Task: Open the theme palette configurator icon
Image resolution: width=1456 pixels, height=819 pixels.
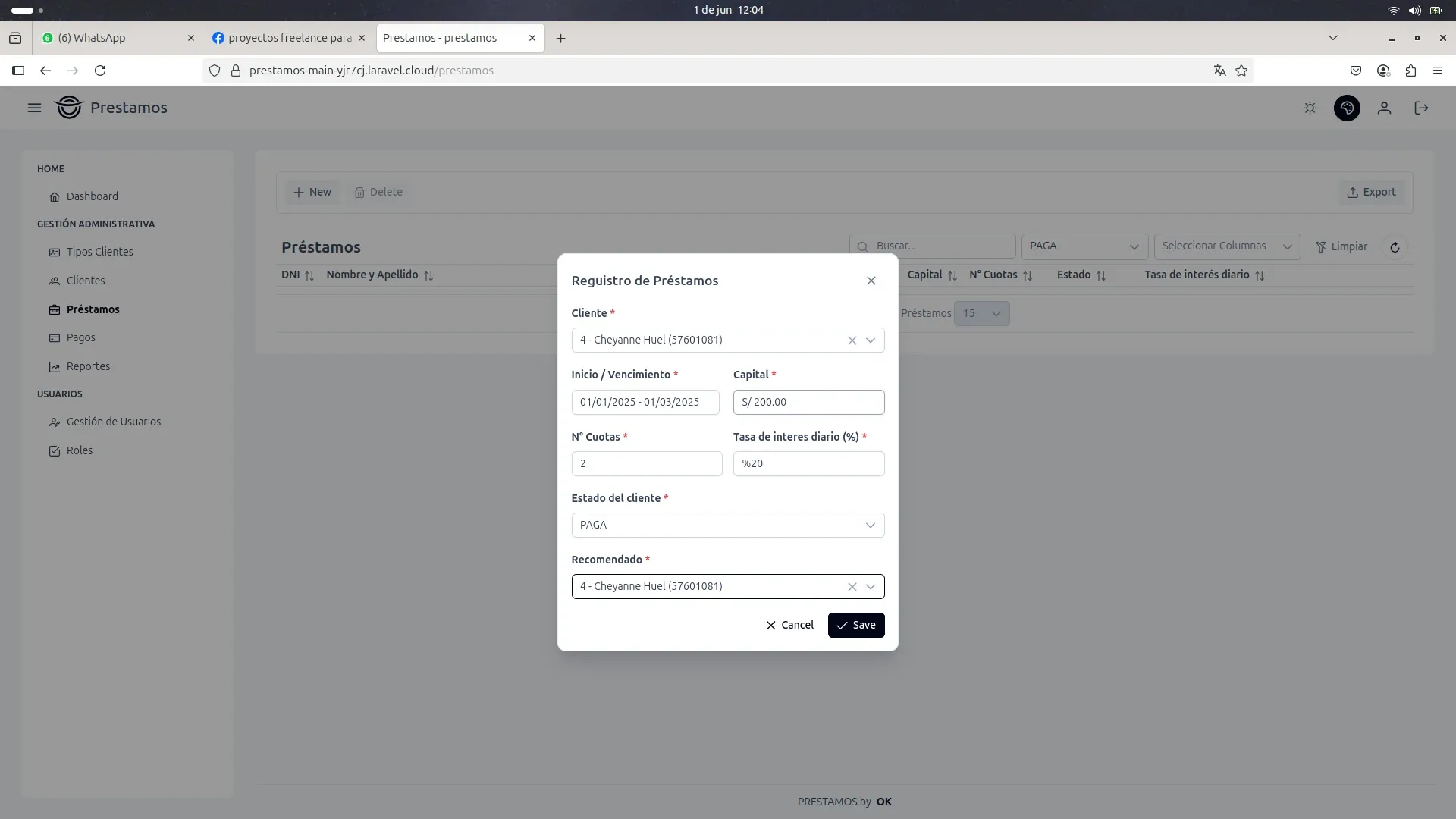Action: [x=1347, y=108]
